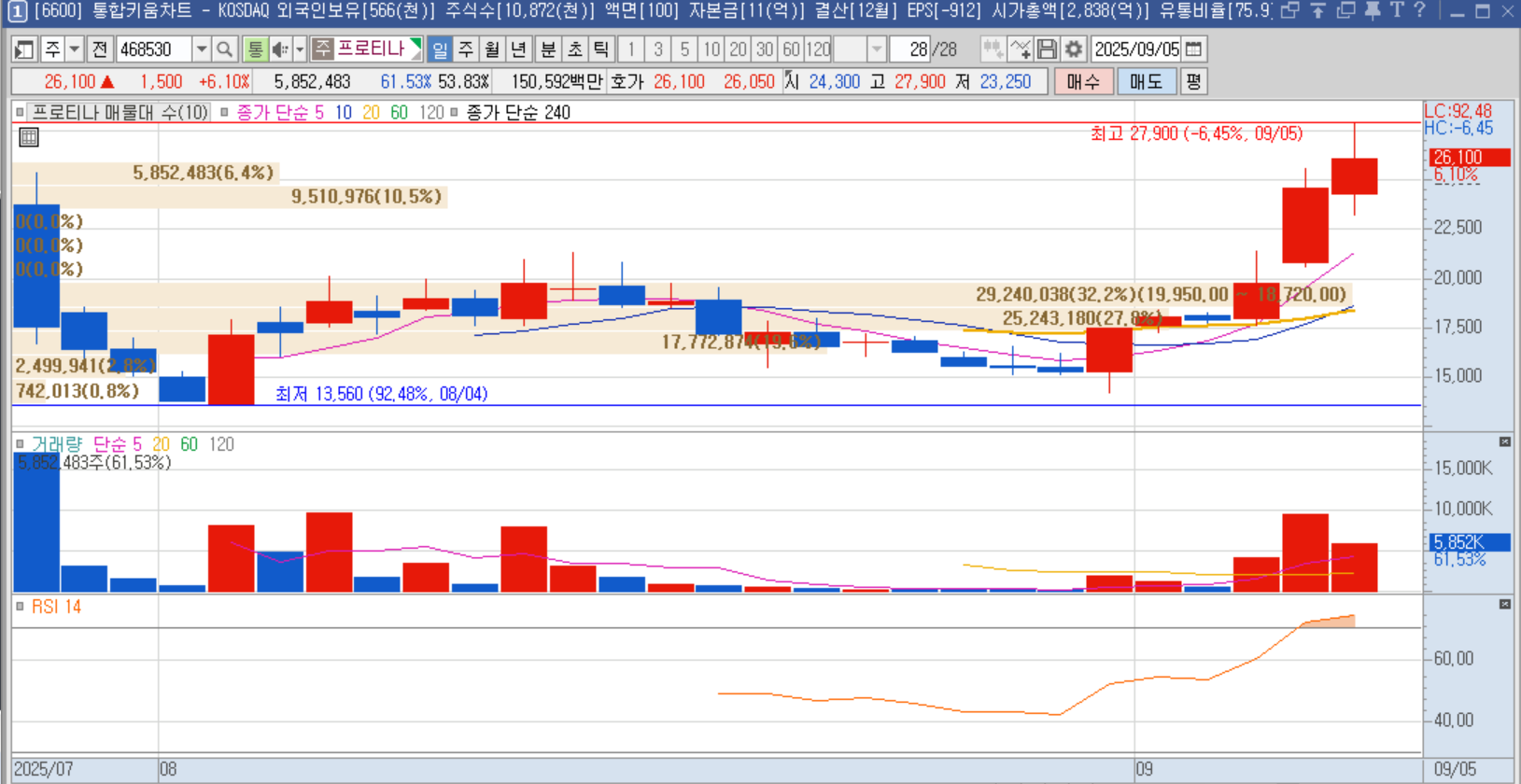1521x784 pixels.
Task: Click the 09 month marker on timeline
Action: point(1144,769)
